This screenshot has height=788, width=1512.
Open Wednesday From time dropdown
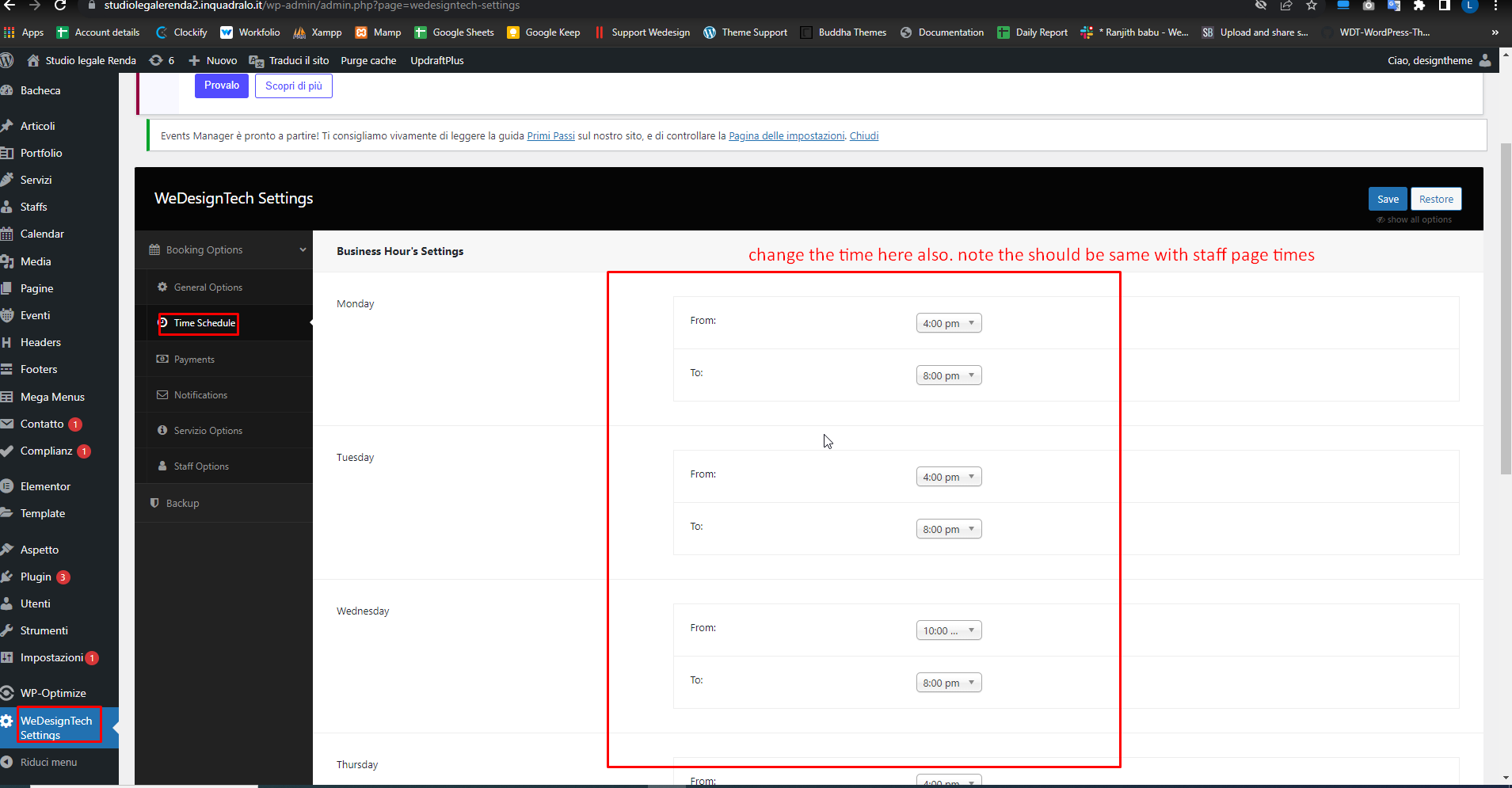(949, 630)
